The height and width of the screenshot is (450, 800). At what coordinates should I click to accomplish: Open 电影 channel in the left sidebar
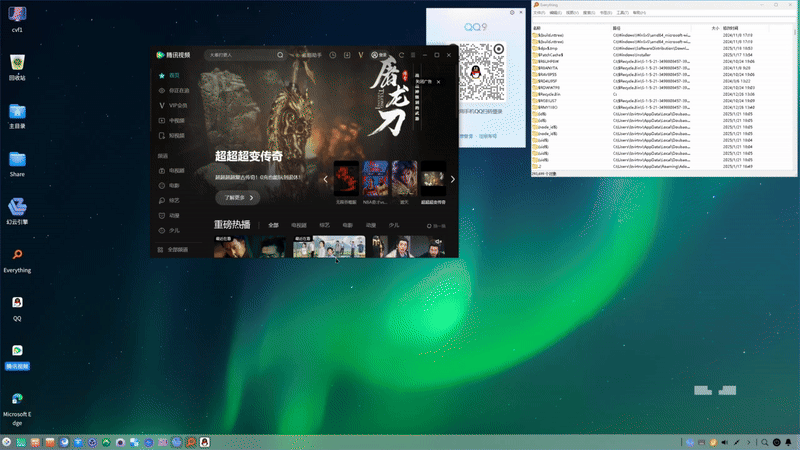click(x=169, y=186)
